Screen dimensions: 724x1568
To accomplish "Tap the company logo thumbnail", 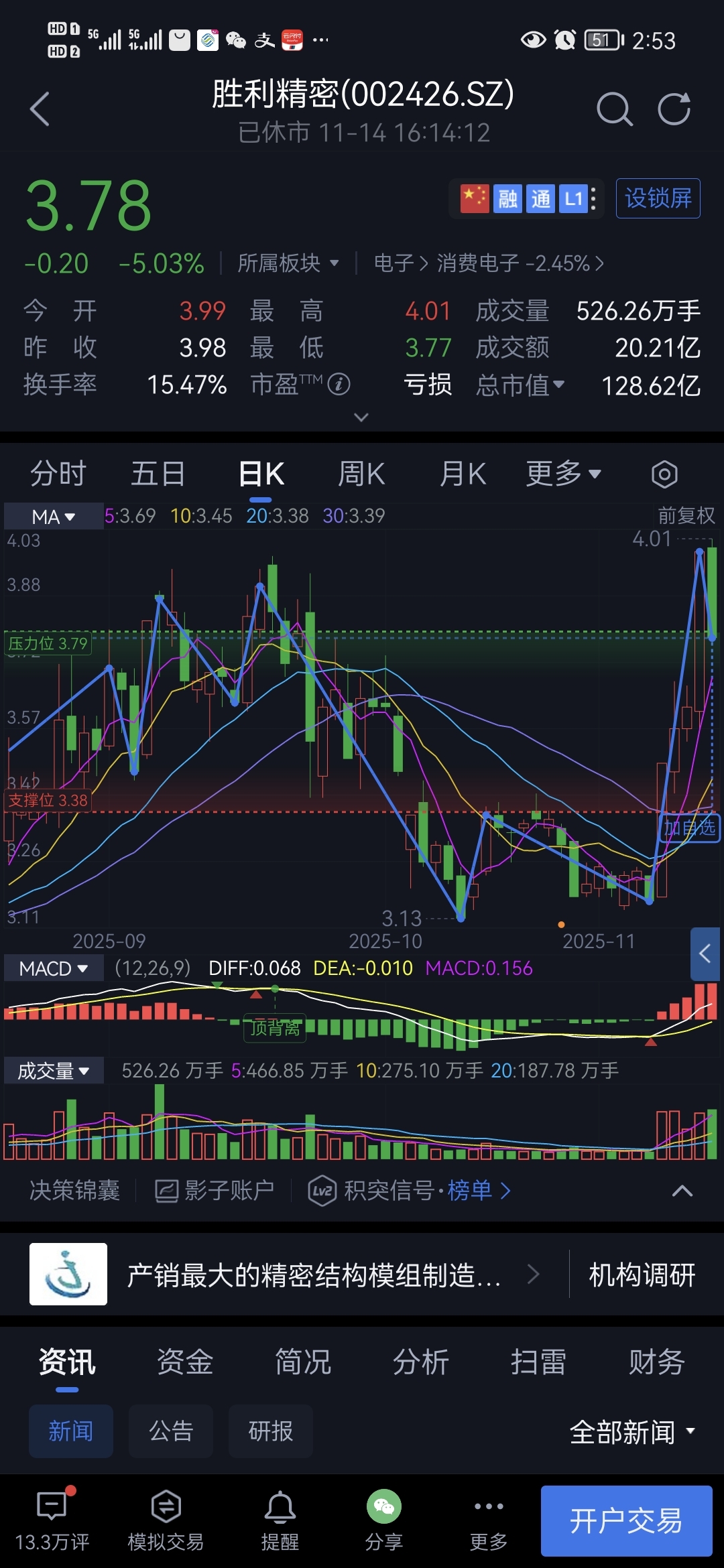I will point(68,1274).
